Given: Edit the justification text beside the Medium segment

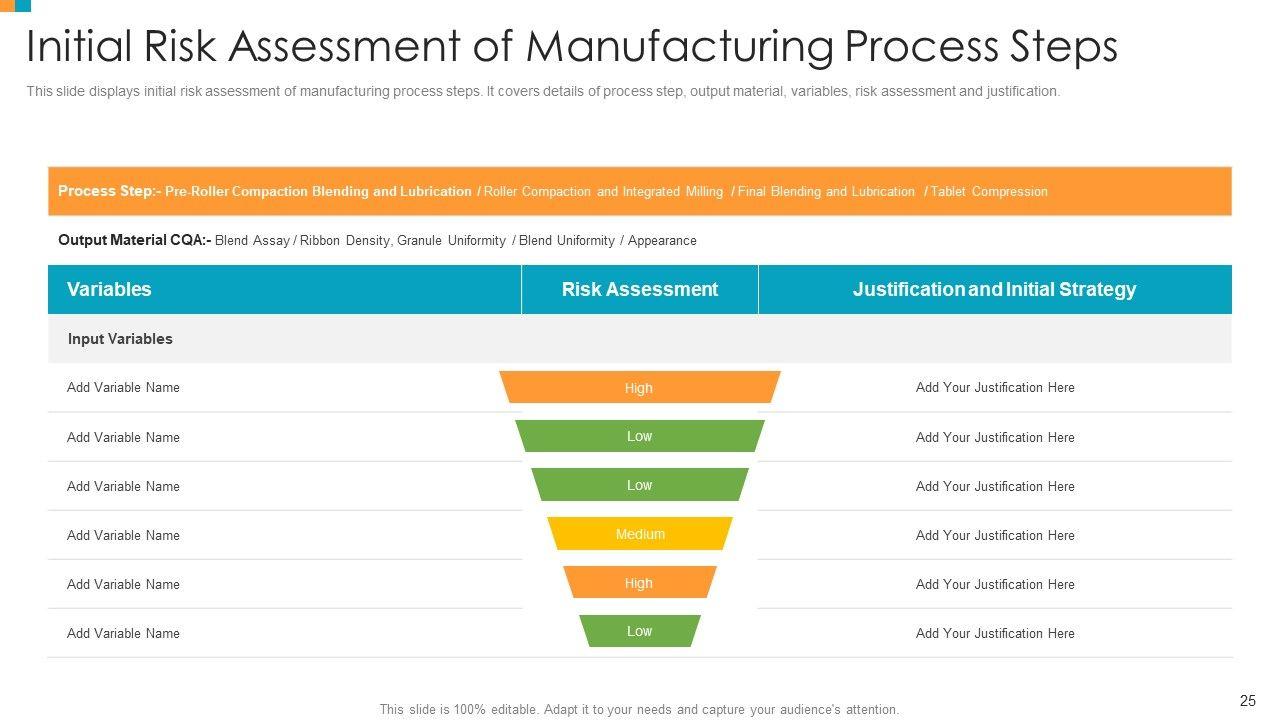Looking at the screenshot, I should pyautogui.click(x=995, y=535).
